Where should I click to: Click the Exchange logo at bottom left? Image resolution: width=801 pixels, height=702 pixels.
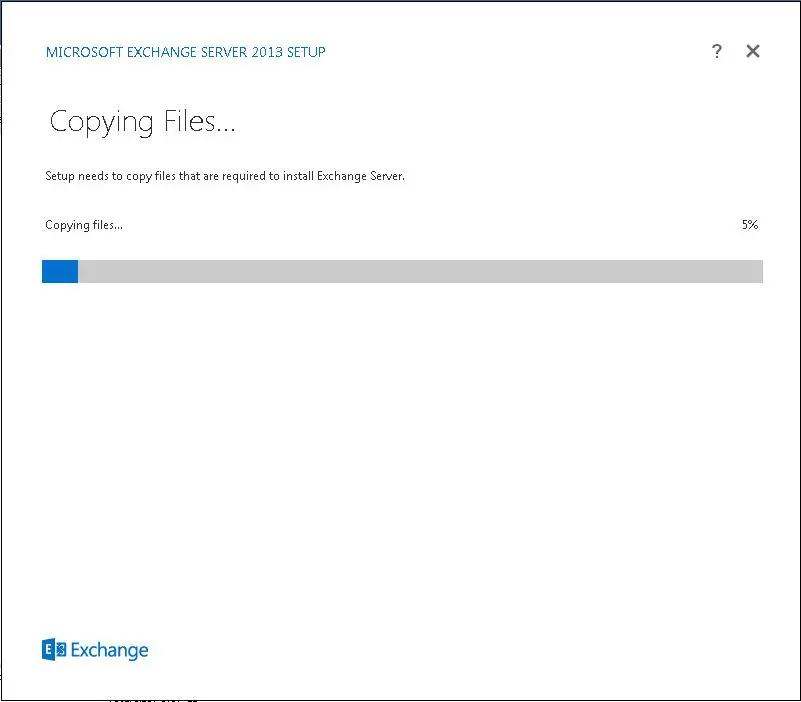coord(95,650)
